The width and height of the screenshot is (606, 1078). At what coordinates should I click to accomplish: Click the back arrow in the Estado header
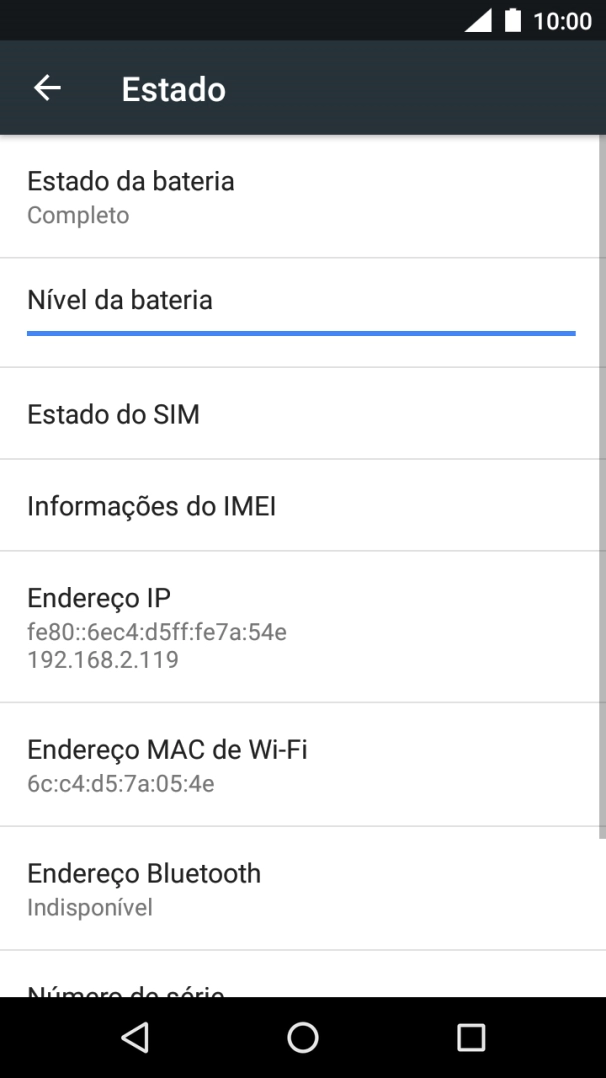click(47, 88)
